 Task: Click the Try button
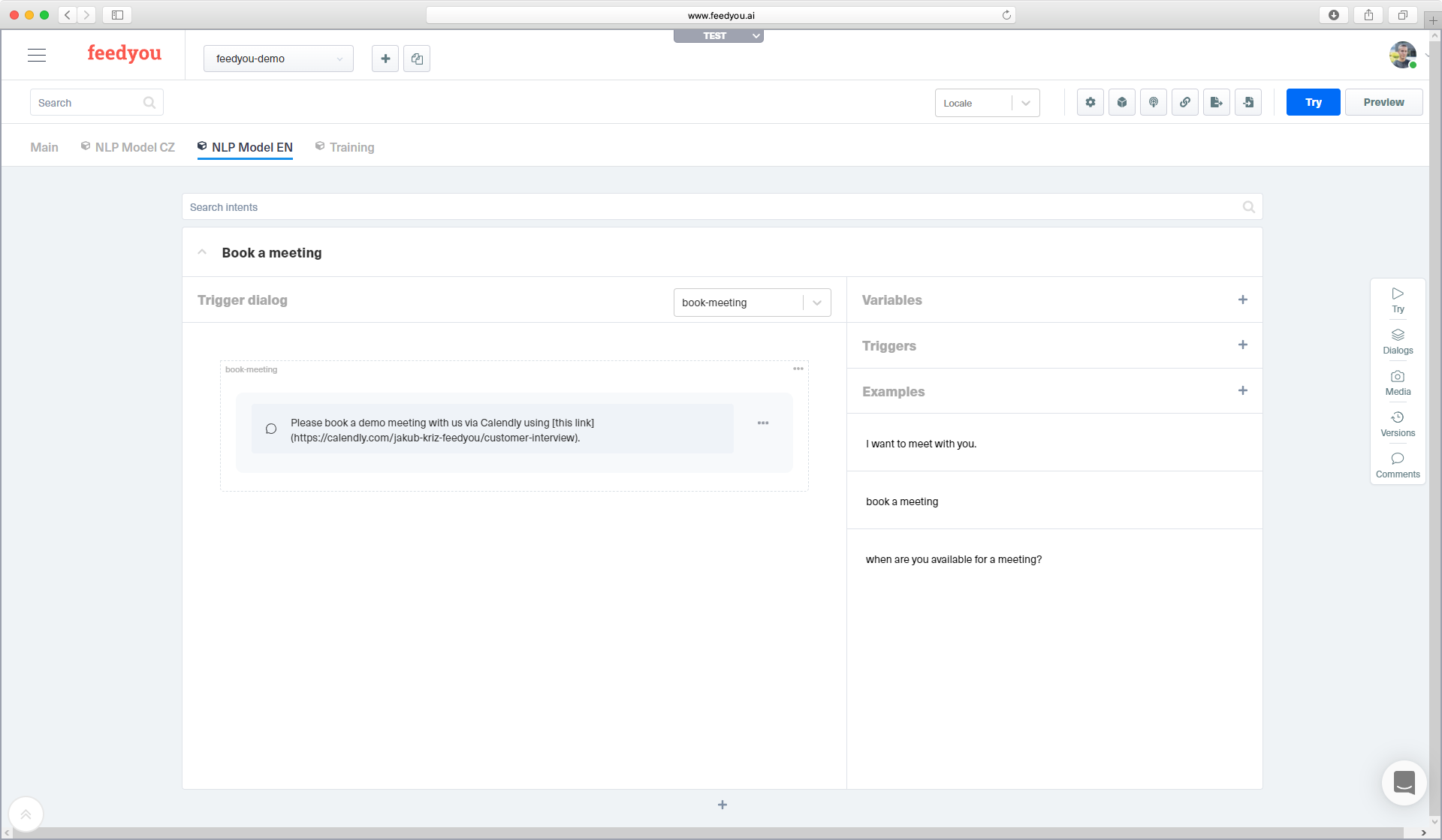click(x=1313, y=101)
